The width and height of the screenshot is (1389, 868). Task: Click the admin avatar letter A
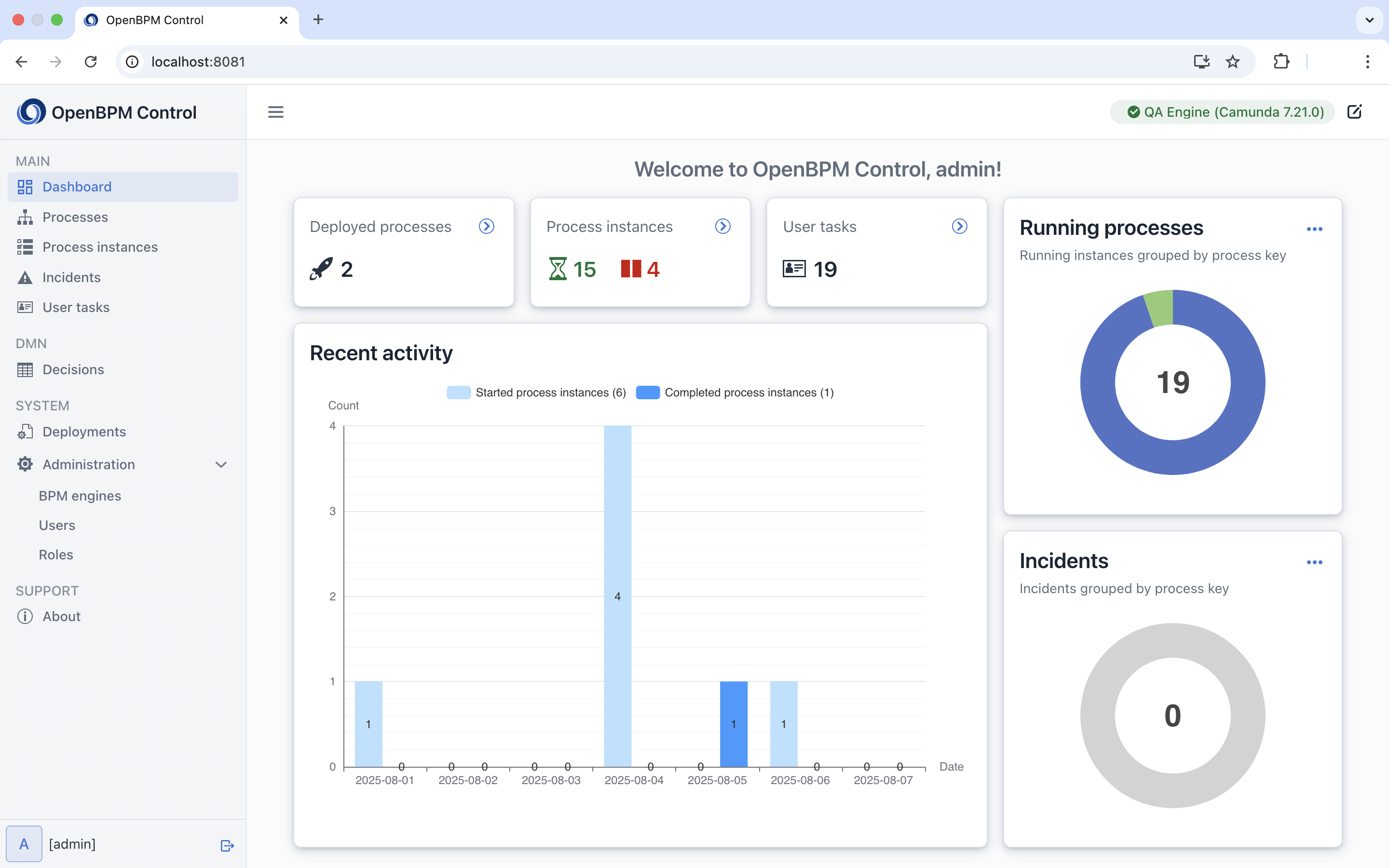pos(24,844)
